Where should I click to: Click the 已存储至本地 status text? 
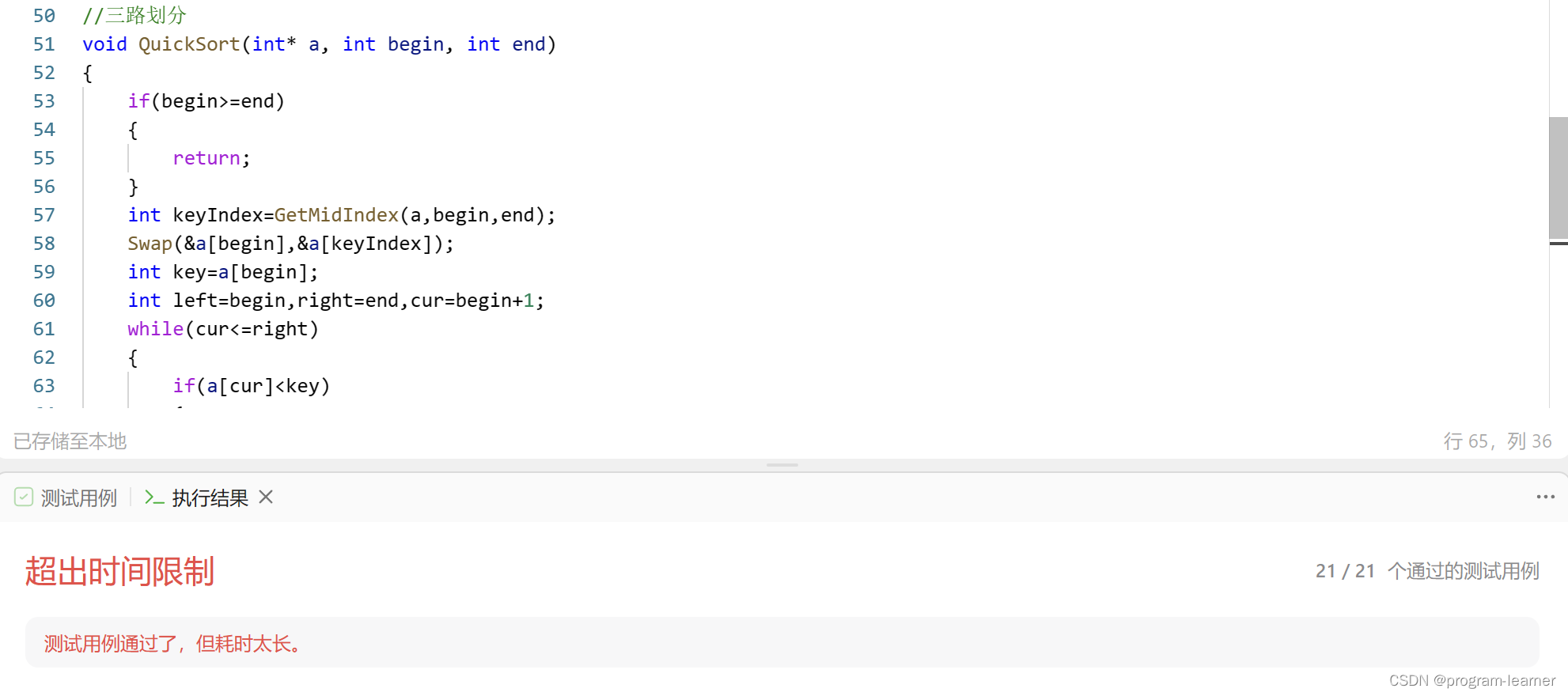[70, 441]
